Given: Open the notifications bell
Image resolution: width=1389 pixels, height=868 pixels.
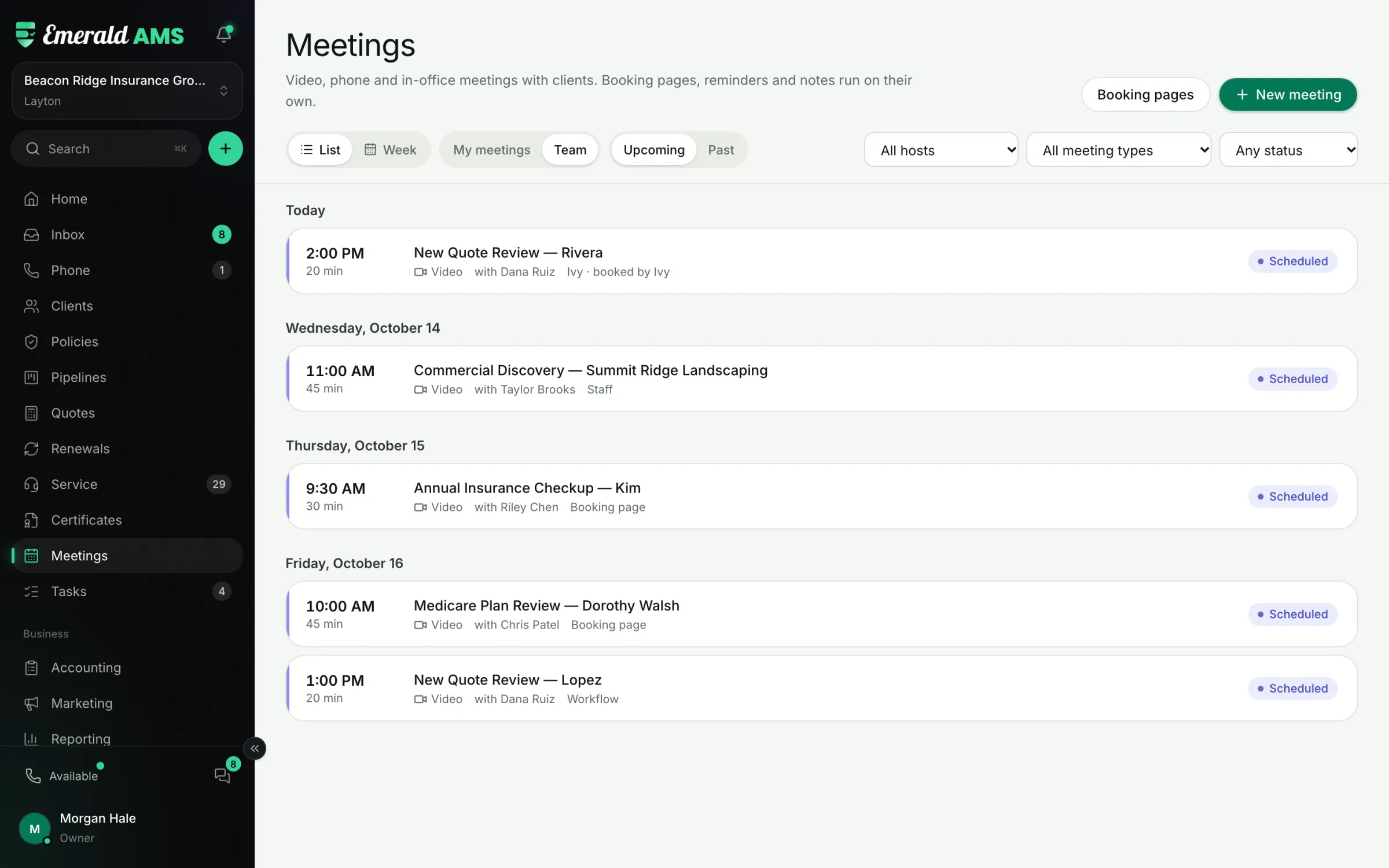Looking at the screenshot, I should tap(224, 34).
